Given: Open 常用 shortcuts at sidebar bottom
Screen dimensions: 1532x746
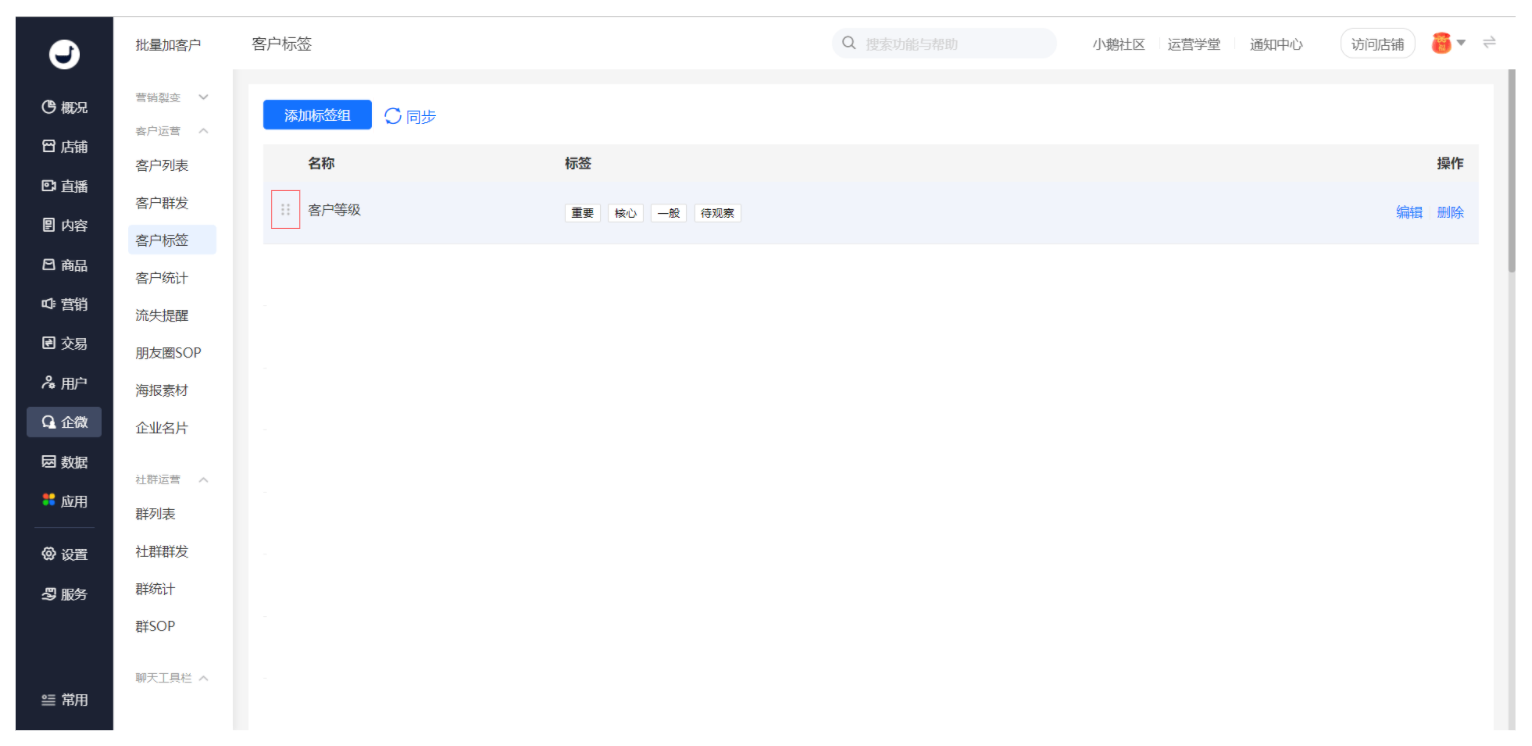Looking at the screenshot, I should point(64,701).
